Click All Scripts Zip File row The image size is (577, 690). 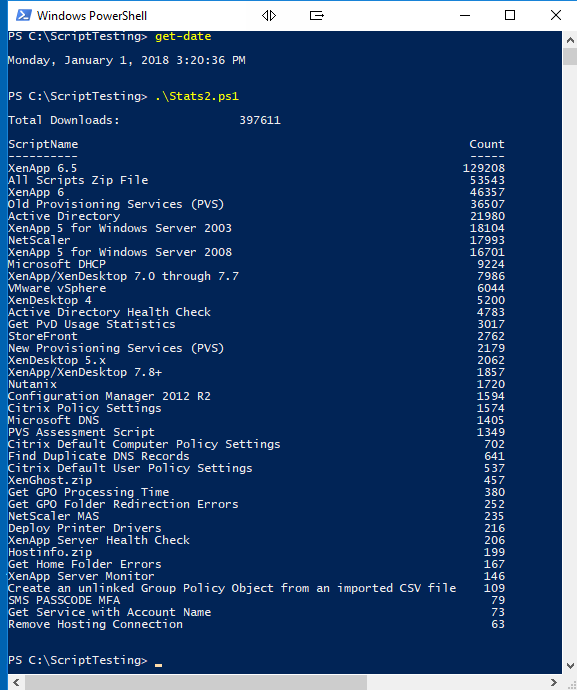click(x=256, y=180)
